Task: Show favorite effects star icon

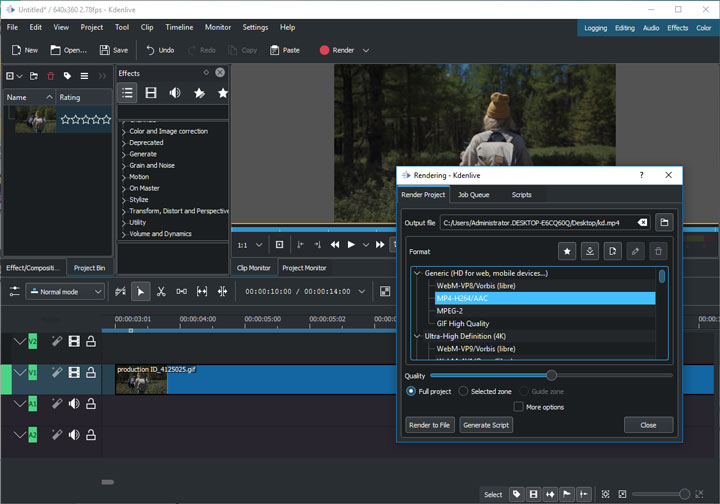Action: 223,93
